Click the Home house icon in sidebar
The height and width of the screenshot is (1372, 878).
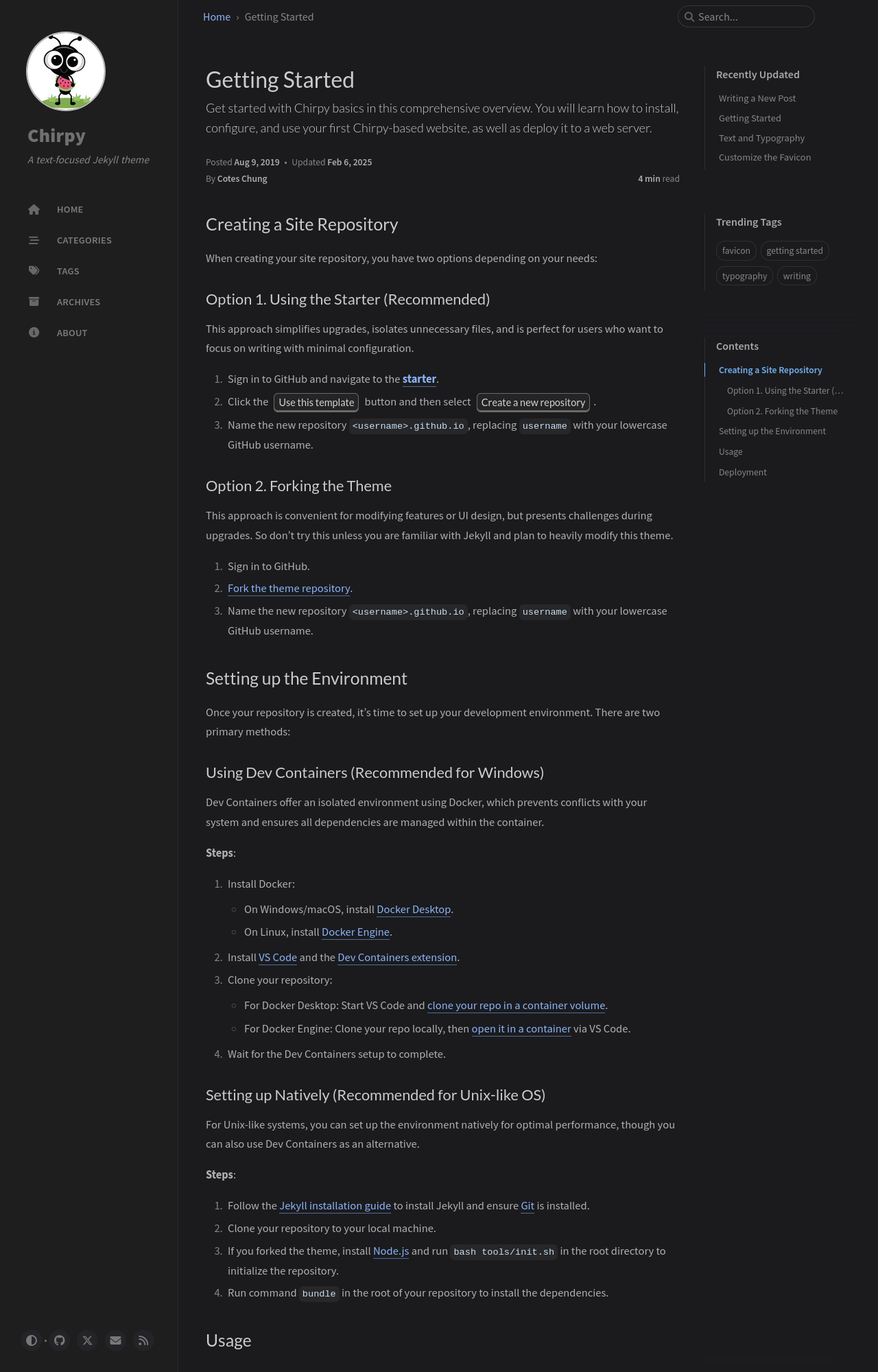pyautogui.click(x=34, y=209)
